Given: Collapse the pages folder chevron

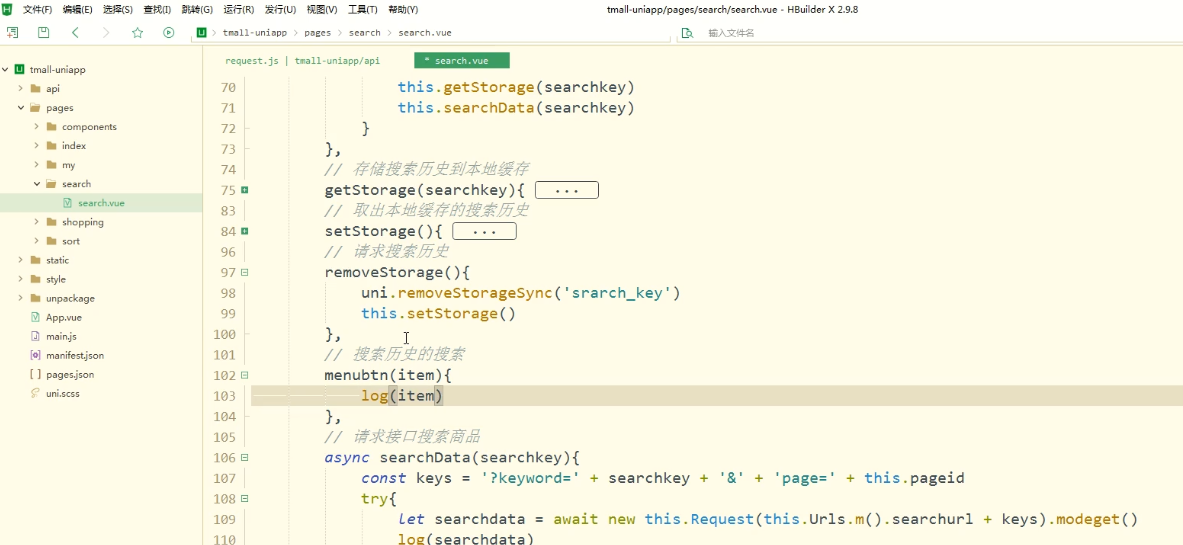Looking at the screenshot, I should tap(21, 107).
